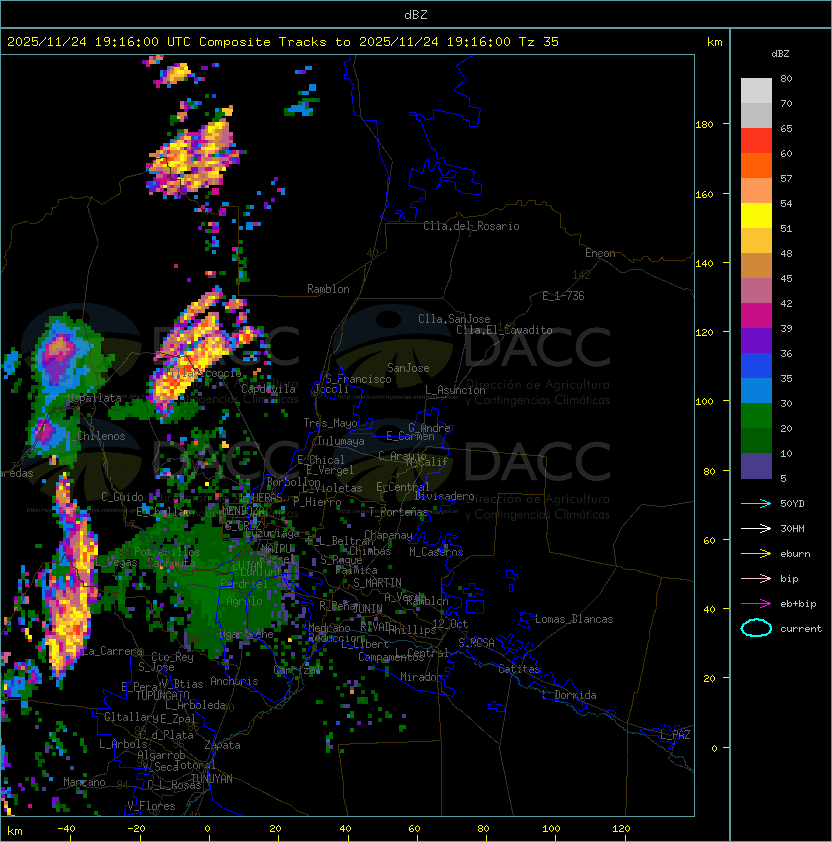Click the 'L_PAZ' map label
Viewport: 832px width, 842px height.
[675, 735]
